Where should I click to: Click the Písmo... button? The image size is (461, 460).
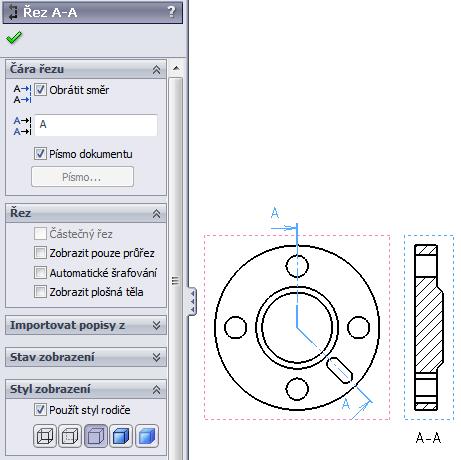tap(82, 177)
